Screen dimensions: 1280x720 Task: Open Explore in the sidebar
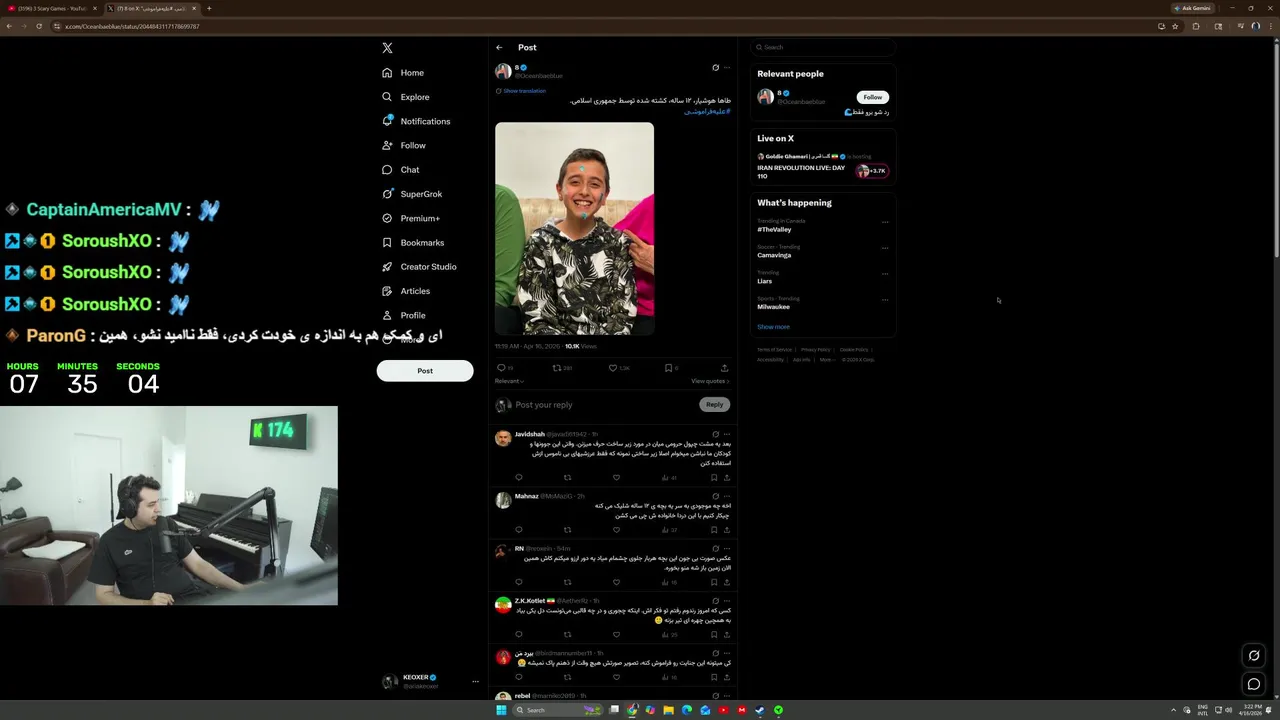(406, 97)
